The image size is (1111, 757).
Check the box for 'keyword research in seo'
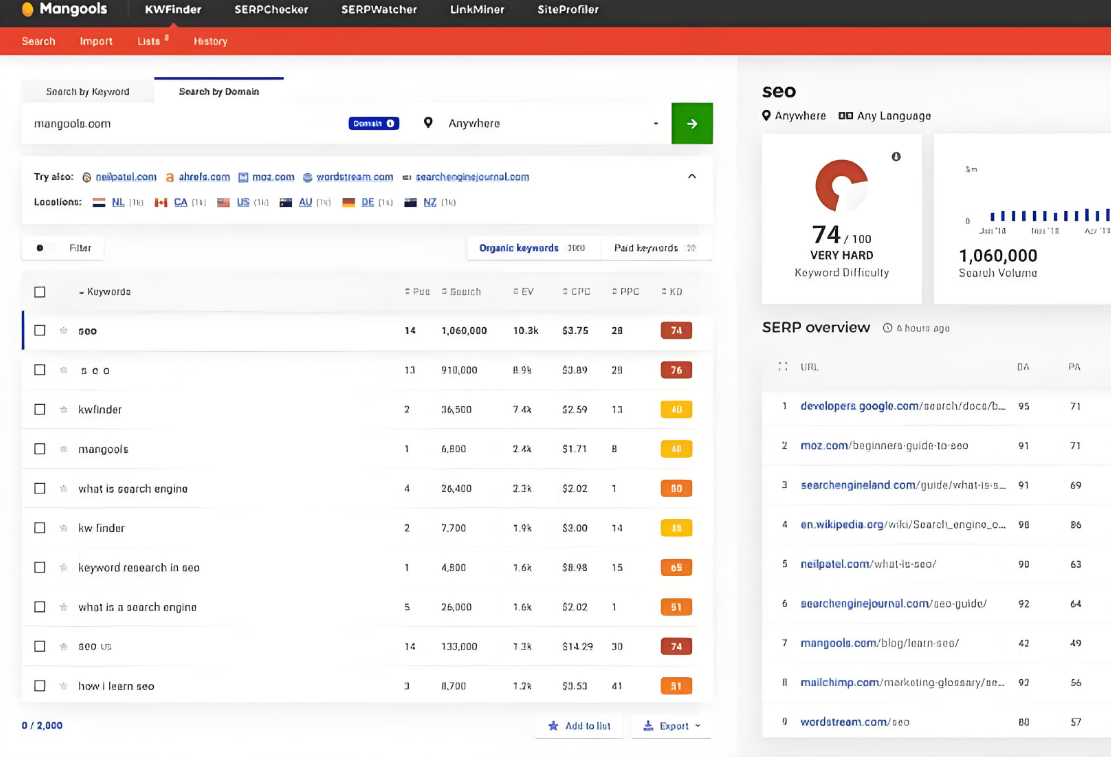40,567
